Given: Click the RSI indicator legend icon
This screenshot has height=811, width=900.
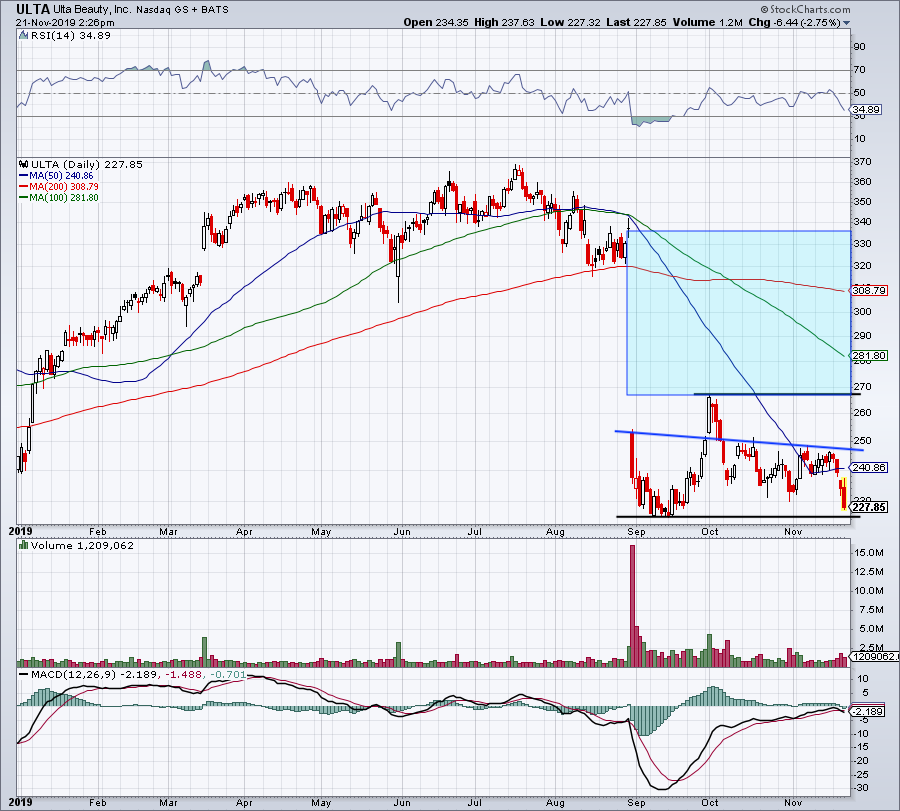Looking at the screenshot, I should (x=24, y=36).
